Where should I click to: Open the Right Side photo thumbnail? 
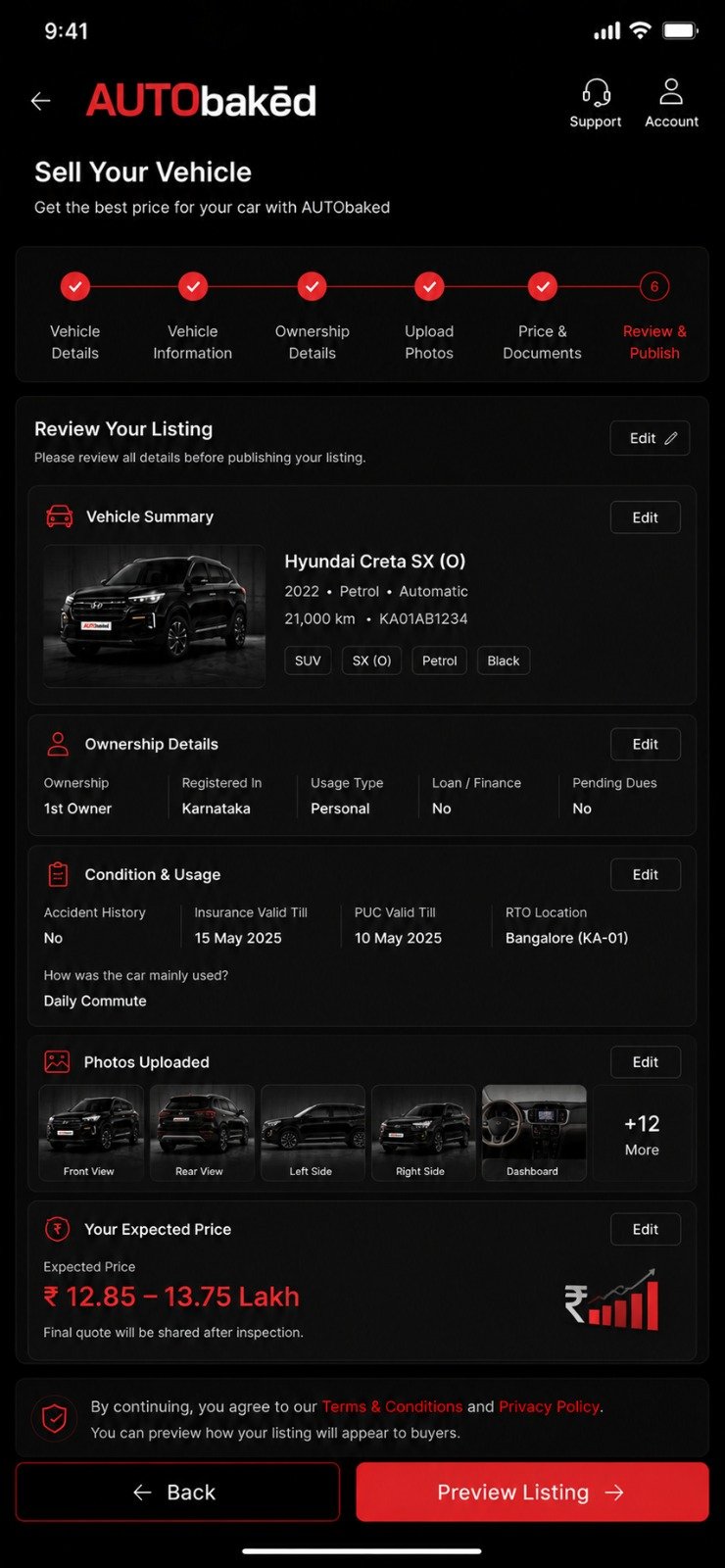[423, 1132]
